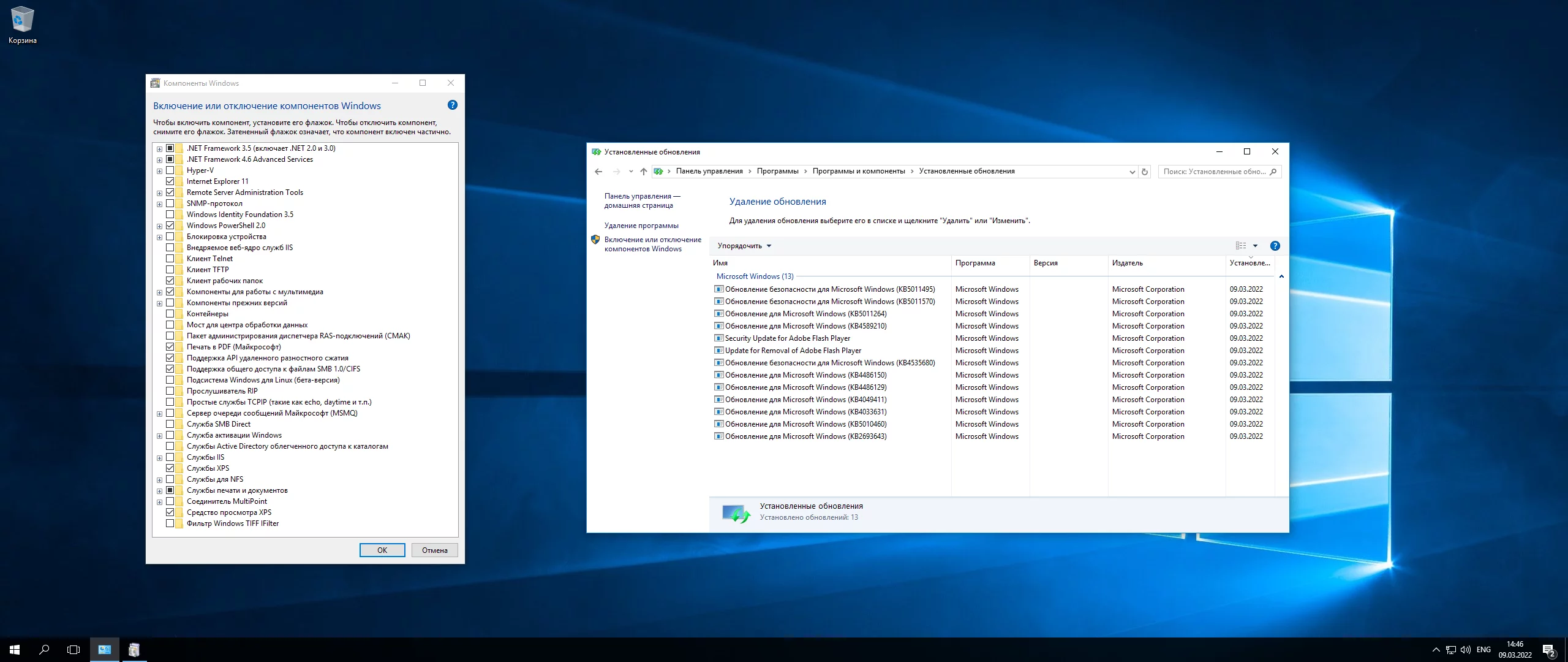Expand the .NET Framework 3.5 tree node
The width and height of the screenshot is (1568, 662).
(160, 149)
